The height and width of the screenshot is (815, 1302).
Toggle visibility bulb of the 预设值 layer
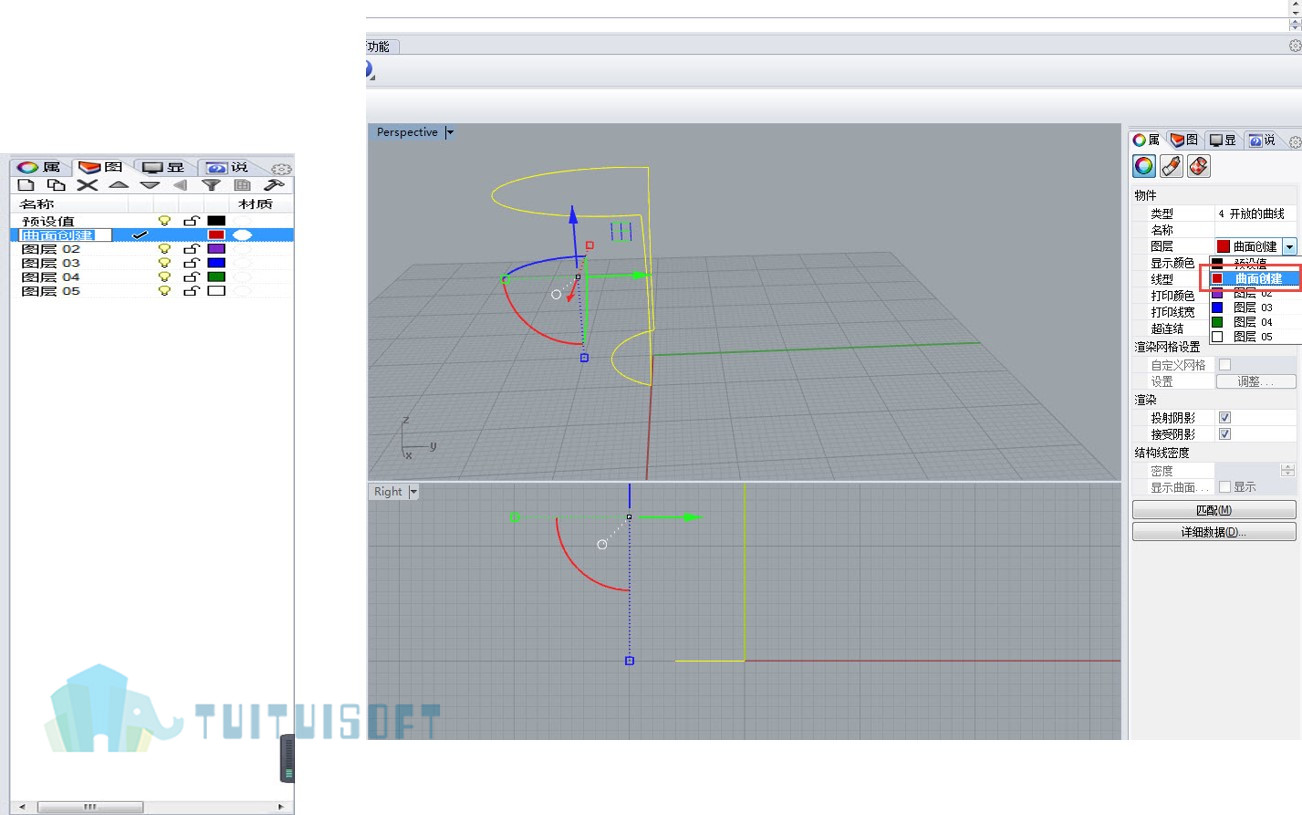tap(165, 221)
